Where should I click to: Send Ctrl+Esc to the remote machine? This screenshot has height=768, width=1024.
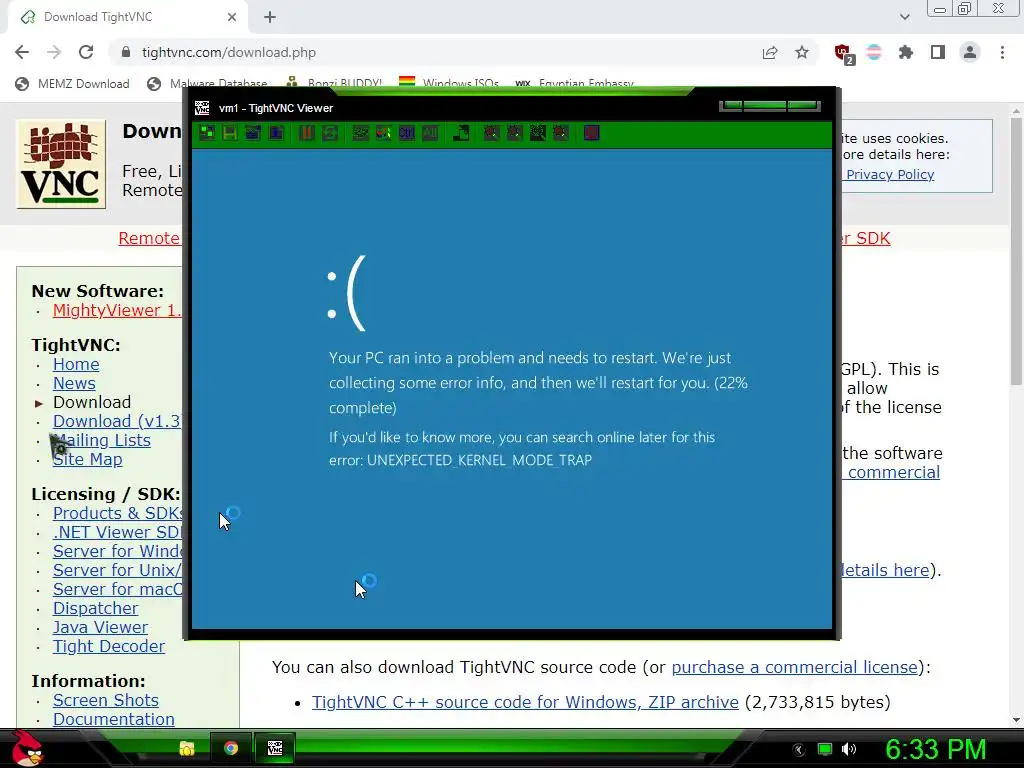[383, 133]
